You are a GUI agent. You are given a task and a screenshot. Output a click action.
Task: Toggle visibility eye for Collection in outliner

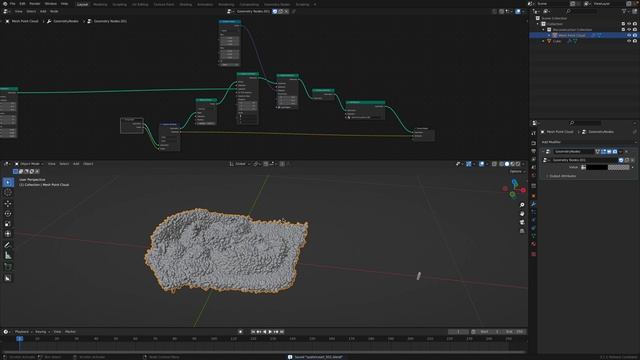[x=629, y=24]
